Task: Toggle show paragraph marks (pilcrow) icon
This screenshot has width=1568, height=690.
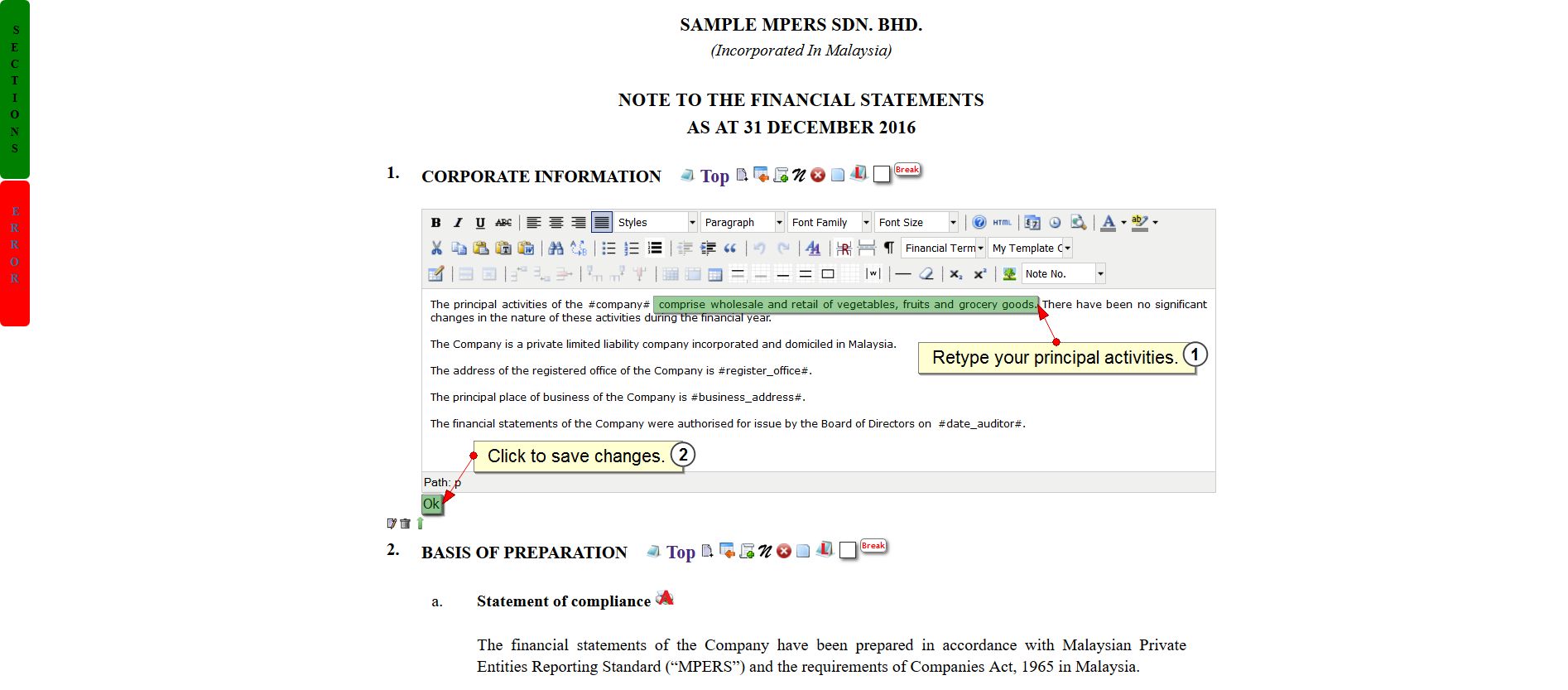Action: click(x=888, y=248)
